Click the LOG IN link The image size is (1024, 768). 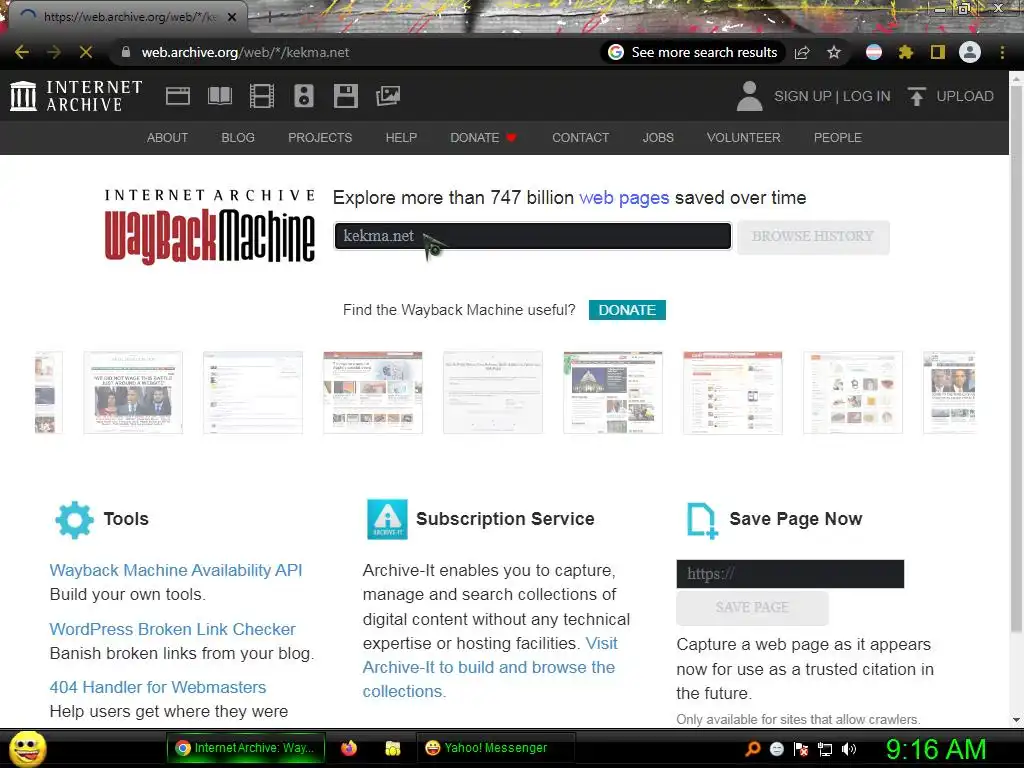(867, 96)
